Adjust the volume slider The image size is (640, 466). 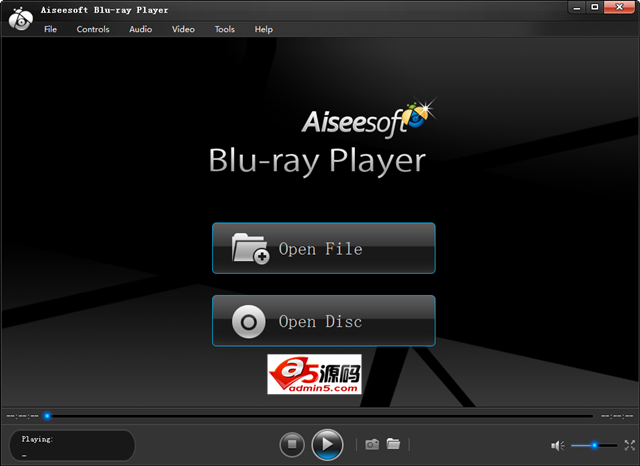[594, 445]
